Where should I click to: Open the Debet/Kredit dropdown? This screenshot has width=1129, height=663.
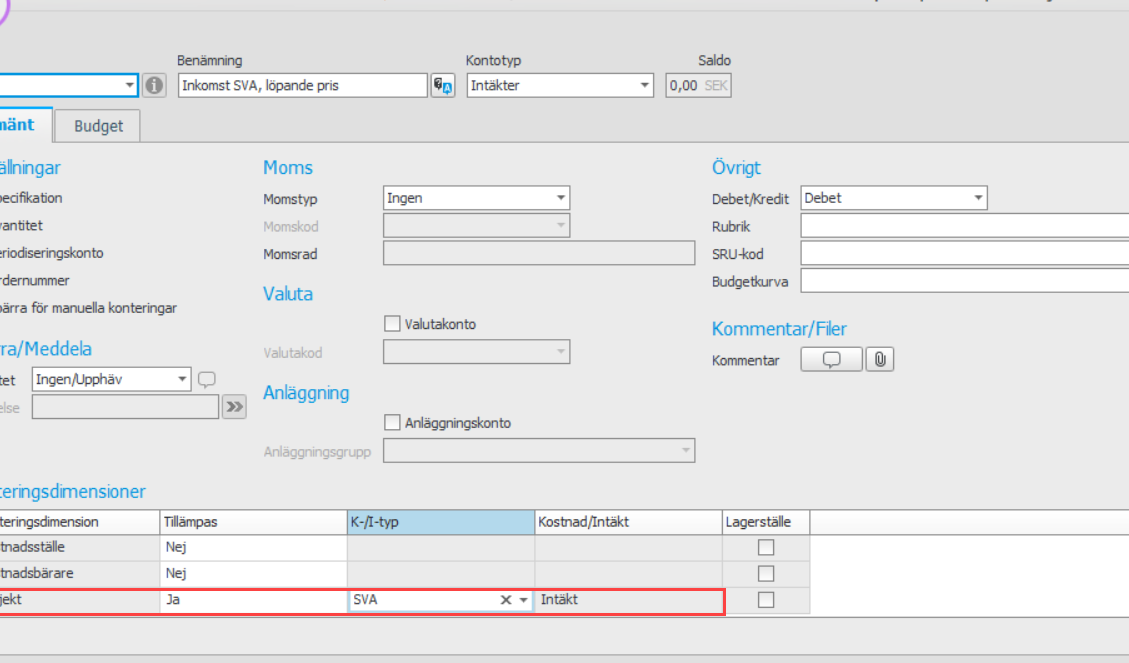pos(894,198)
